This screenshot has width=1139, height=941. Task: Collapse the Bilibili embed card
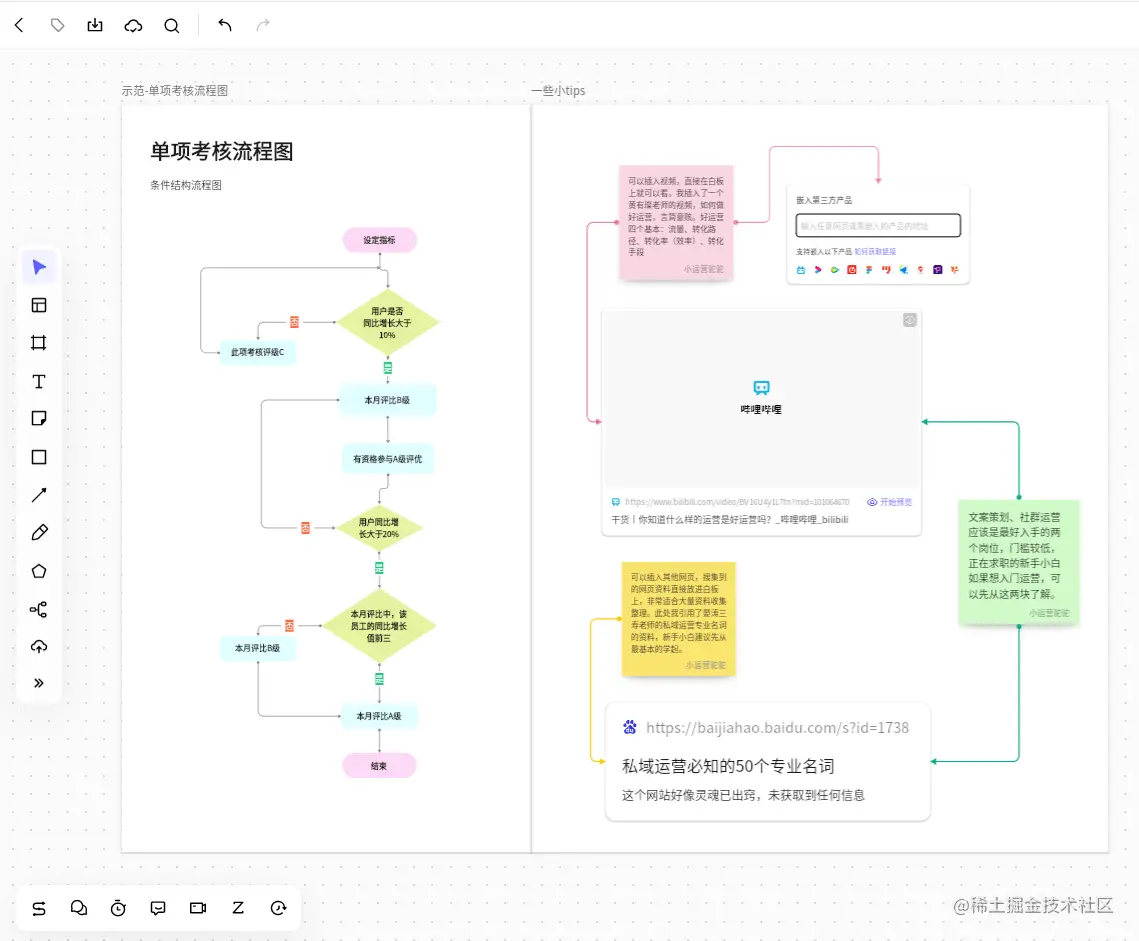tap(909, 319)
